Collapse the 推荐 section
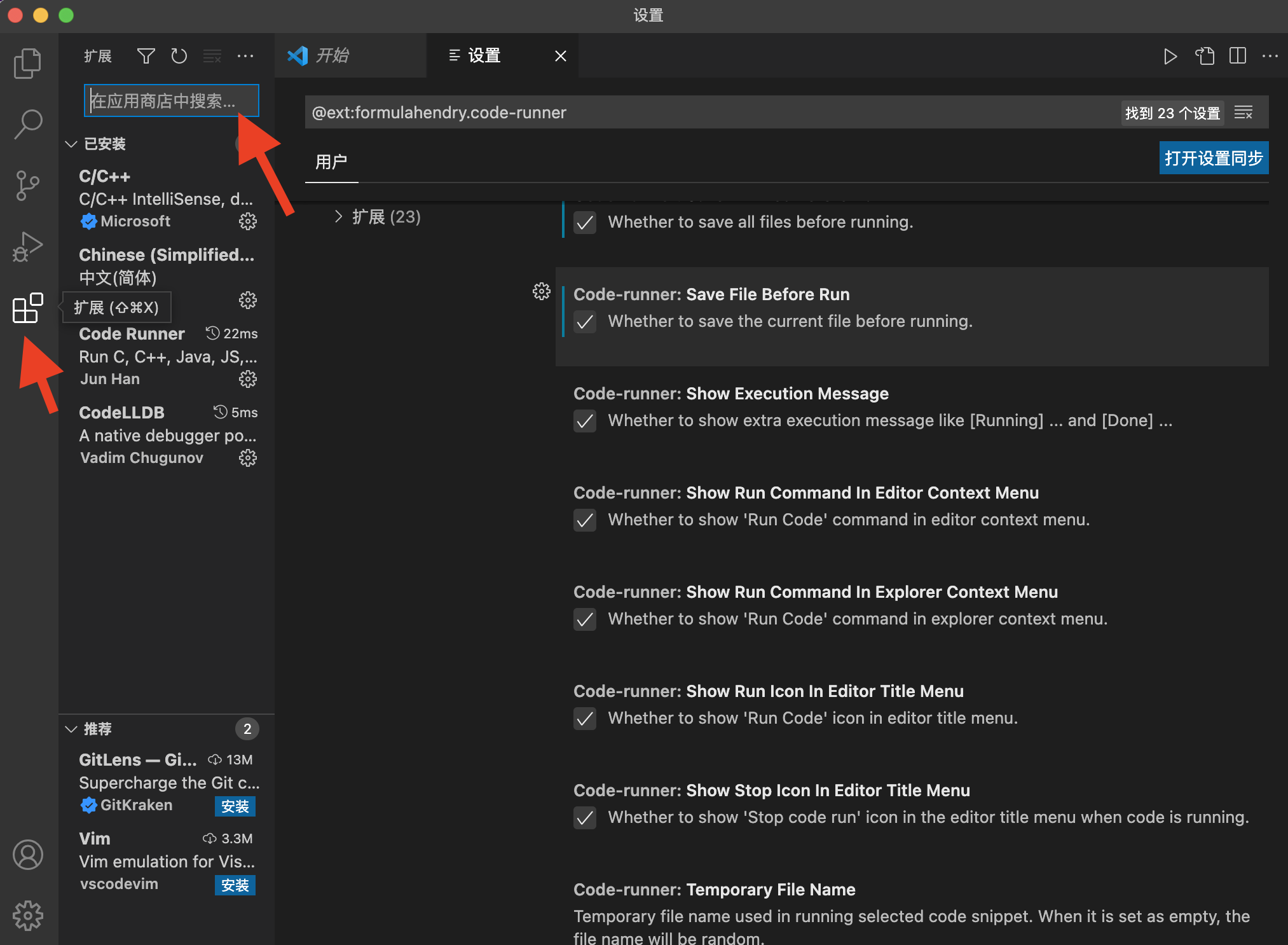 [71, 729]
